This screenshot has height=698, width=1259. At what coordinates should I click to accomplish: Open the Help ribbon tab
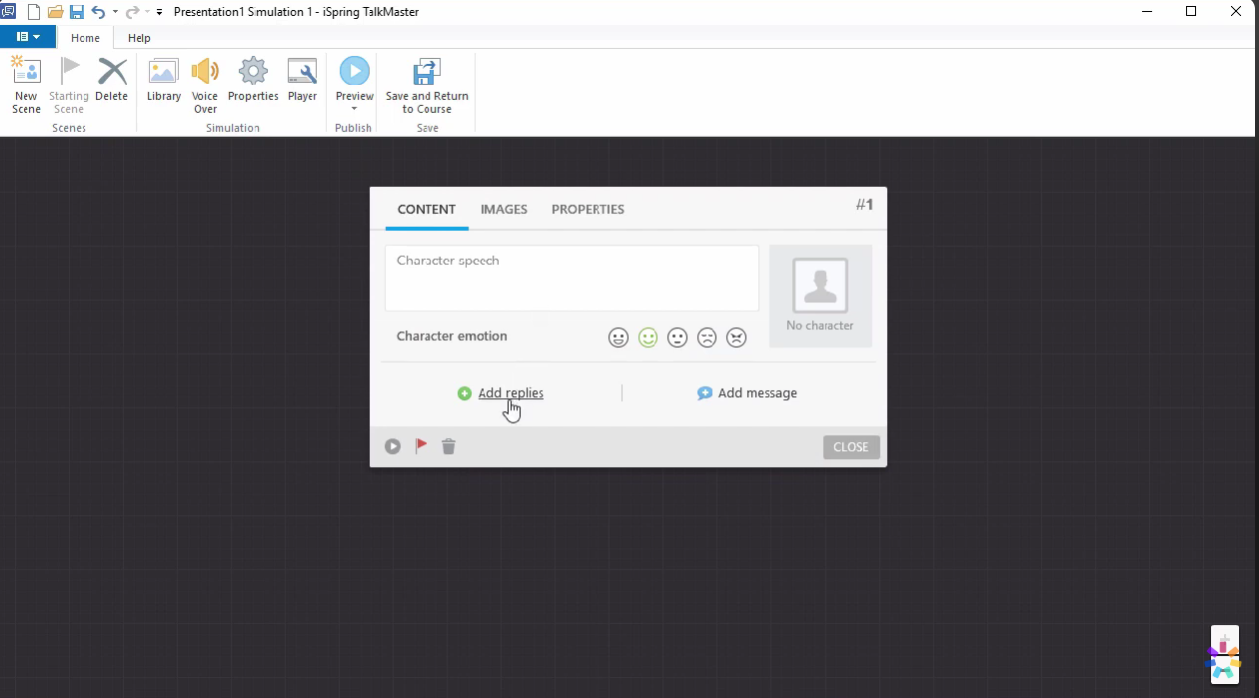point(138,38)
